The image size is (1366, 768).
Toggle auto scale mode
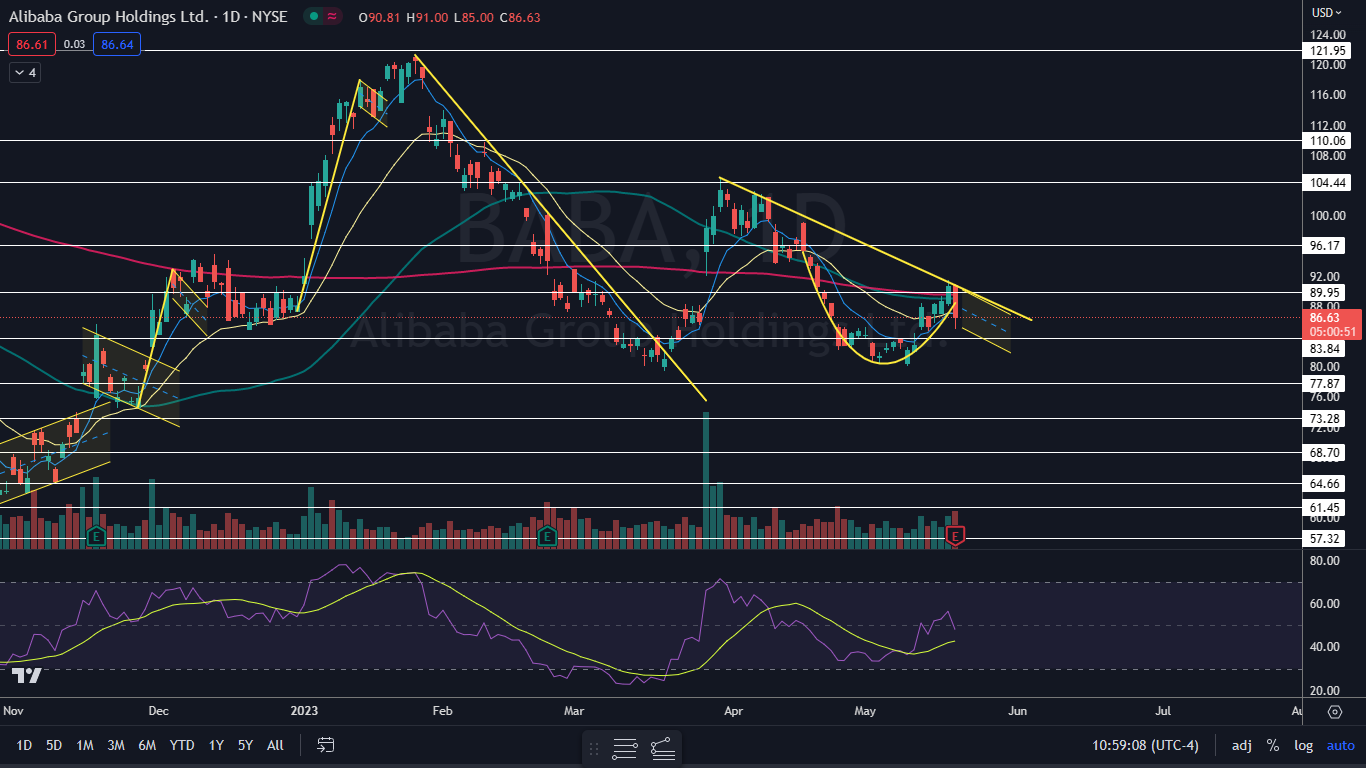1341,745
